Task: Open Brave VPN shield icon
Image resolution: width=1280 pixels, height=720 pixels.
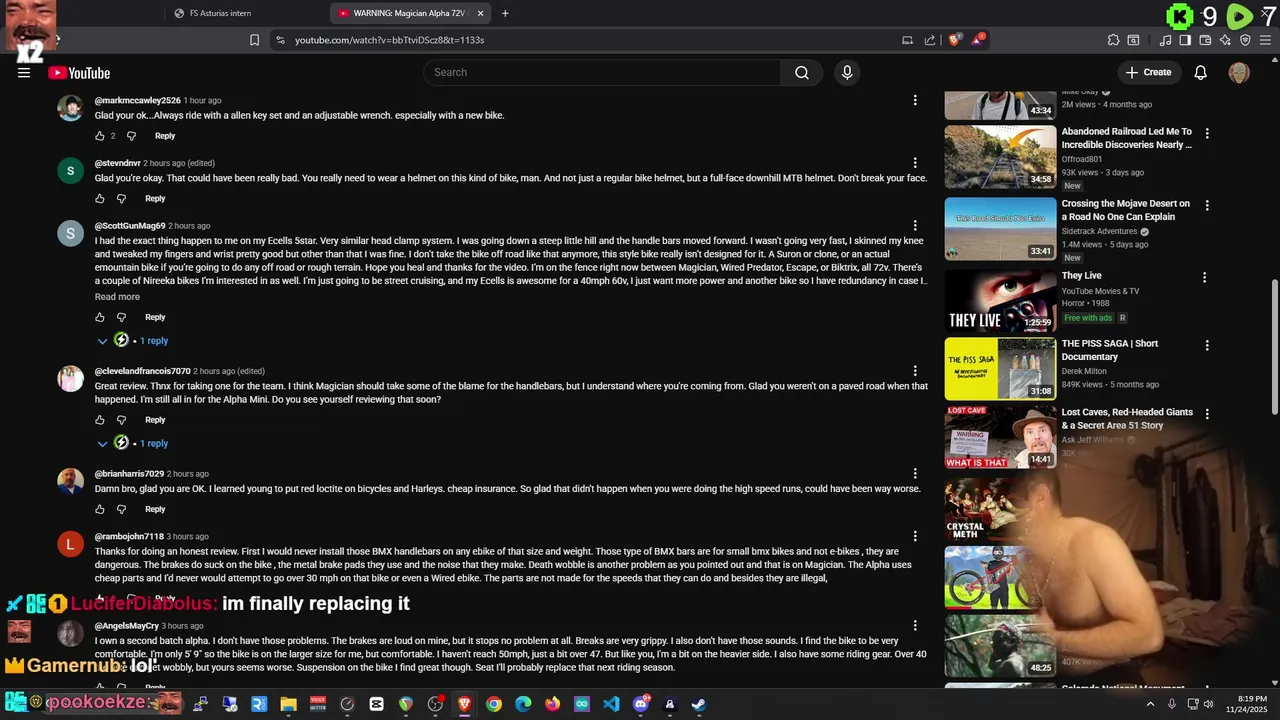Action: (1245, 40)
